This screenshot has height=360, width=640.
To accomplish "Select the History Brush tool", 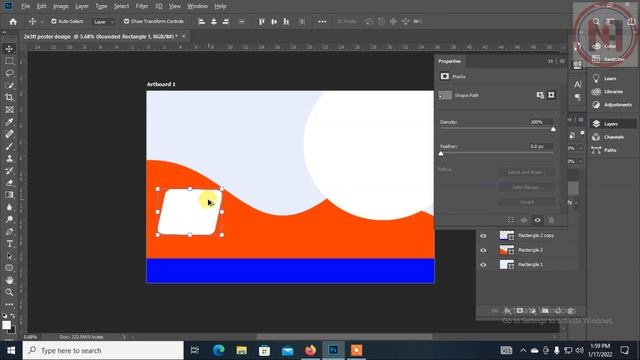I will [9, 171].
